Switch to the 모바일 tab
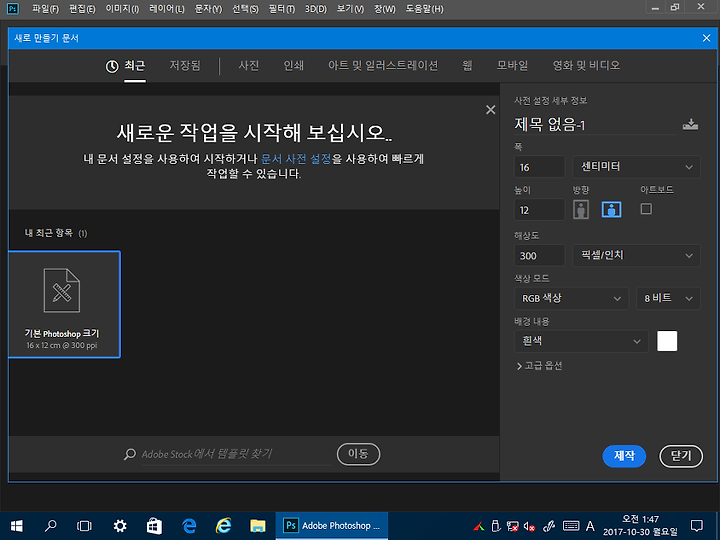 pos(512,66)
